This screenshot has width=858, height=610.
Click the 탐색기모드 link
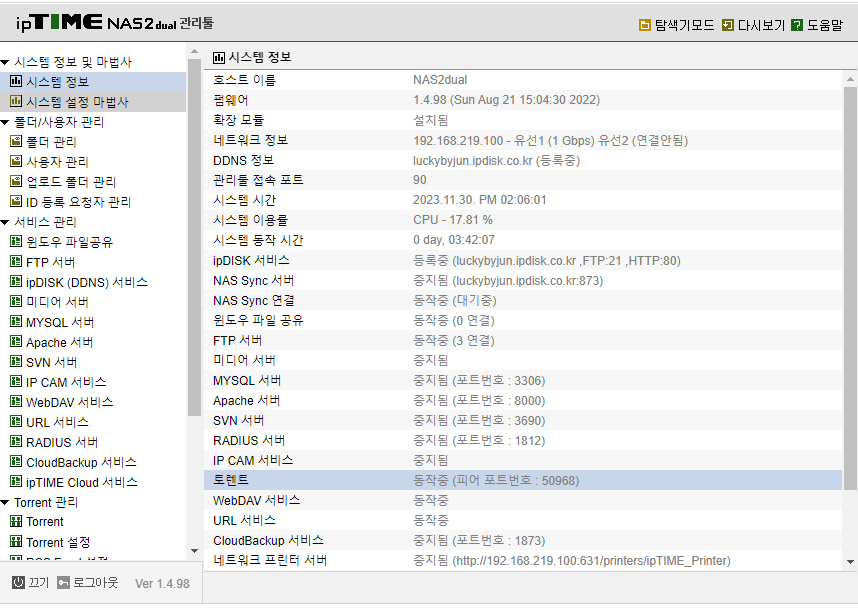click(684, 25)
